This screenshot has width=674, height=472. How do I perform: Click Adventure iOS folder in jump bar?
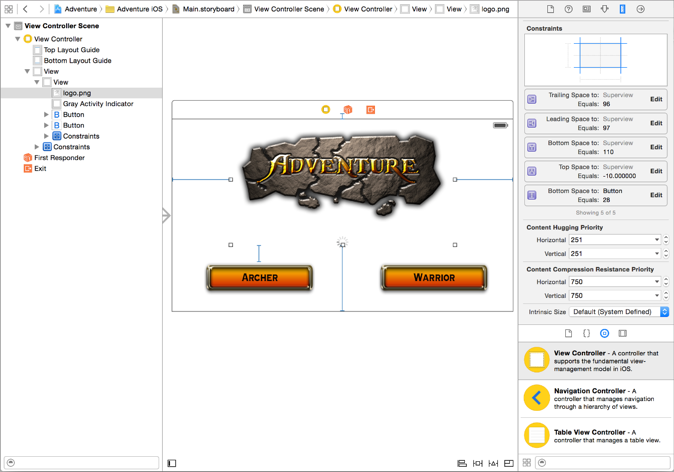coord(135,9)
